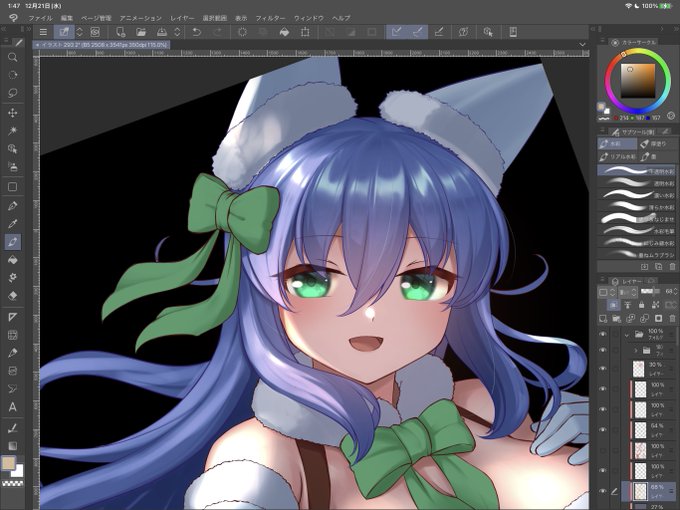Image resolution: width=680 pixels, height=510 pixels.
Task: Toggle first snap icon in command bar
Action: (x=397, y=32)
